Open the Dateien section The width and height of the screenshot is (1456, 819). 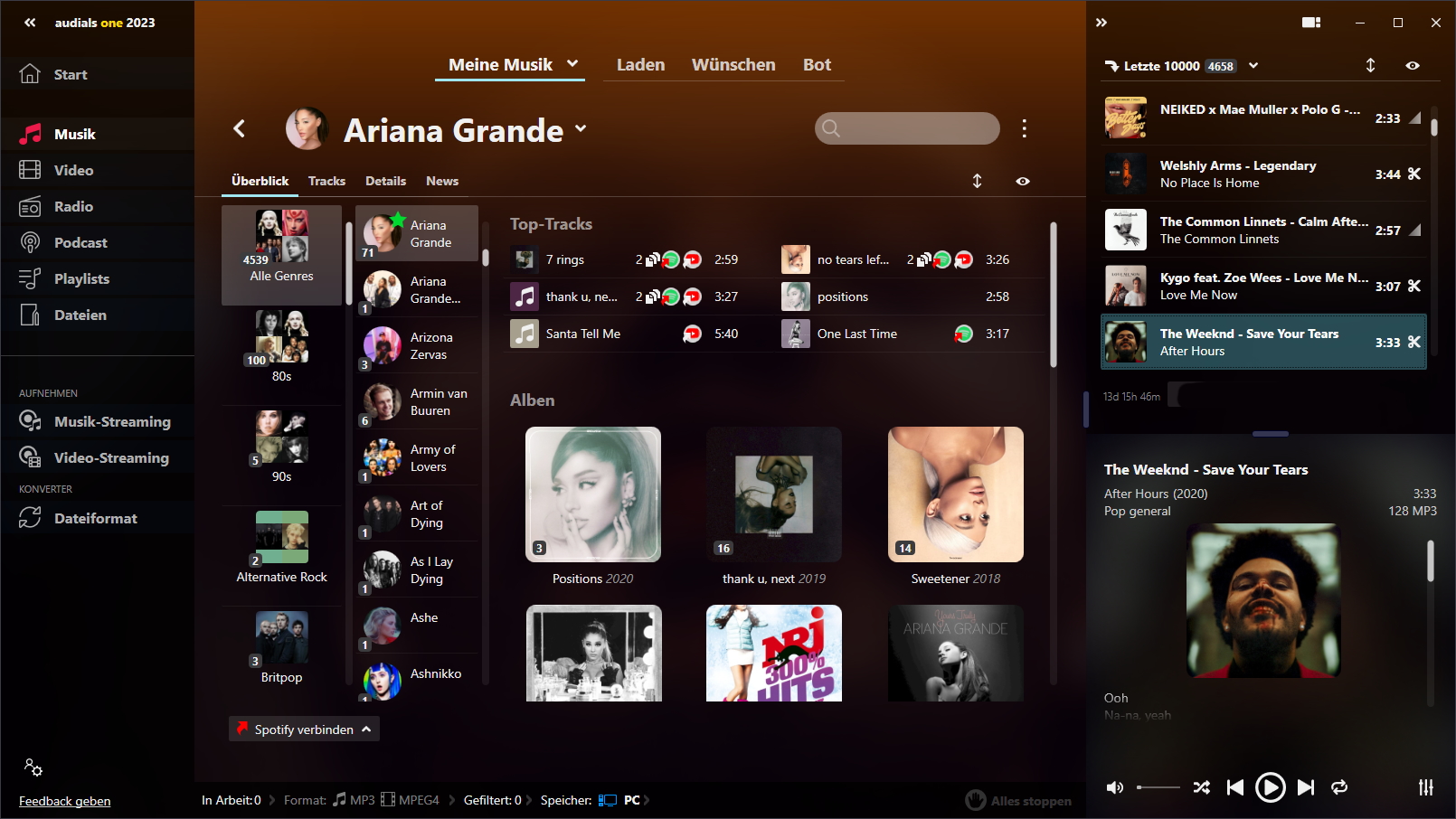(97, 315)
